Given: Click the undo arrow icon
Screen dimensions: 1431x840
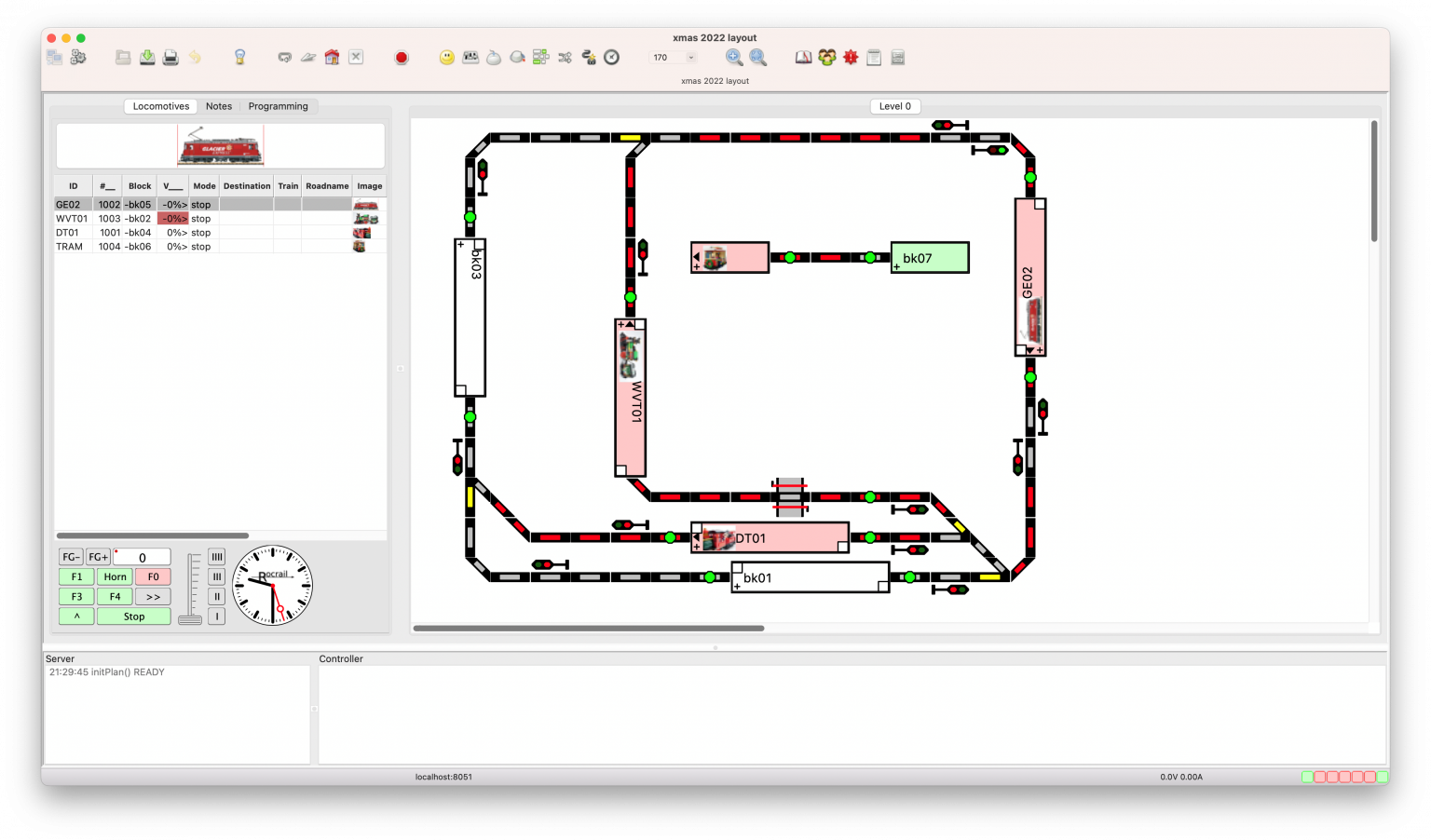Looking at the screenshot, I should pos(194,57).
